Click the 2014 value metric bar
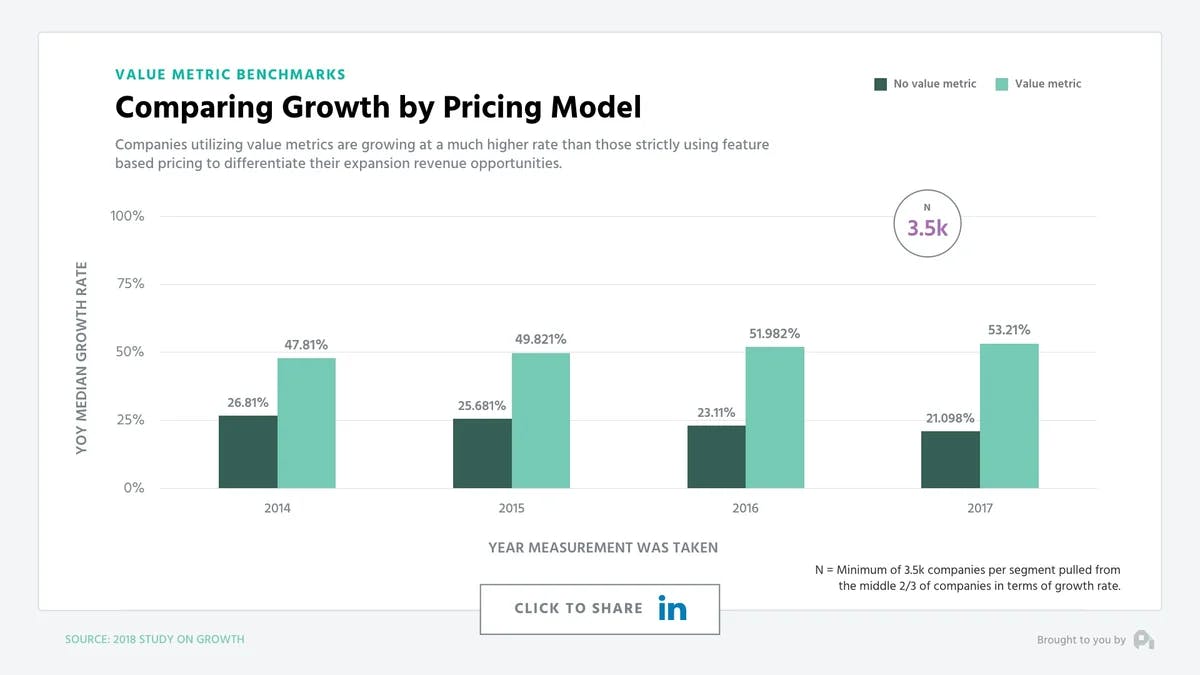This screenshot has height=675, width=1200. tap(306, 423)
